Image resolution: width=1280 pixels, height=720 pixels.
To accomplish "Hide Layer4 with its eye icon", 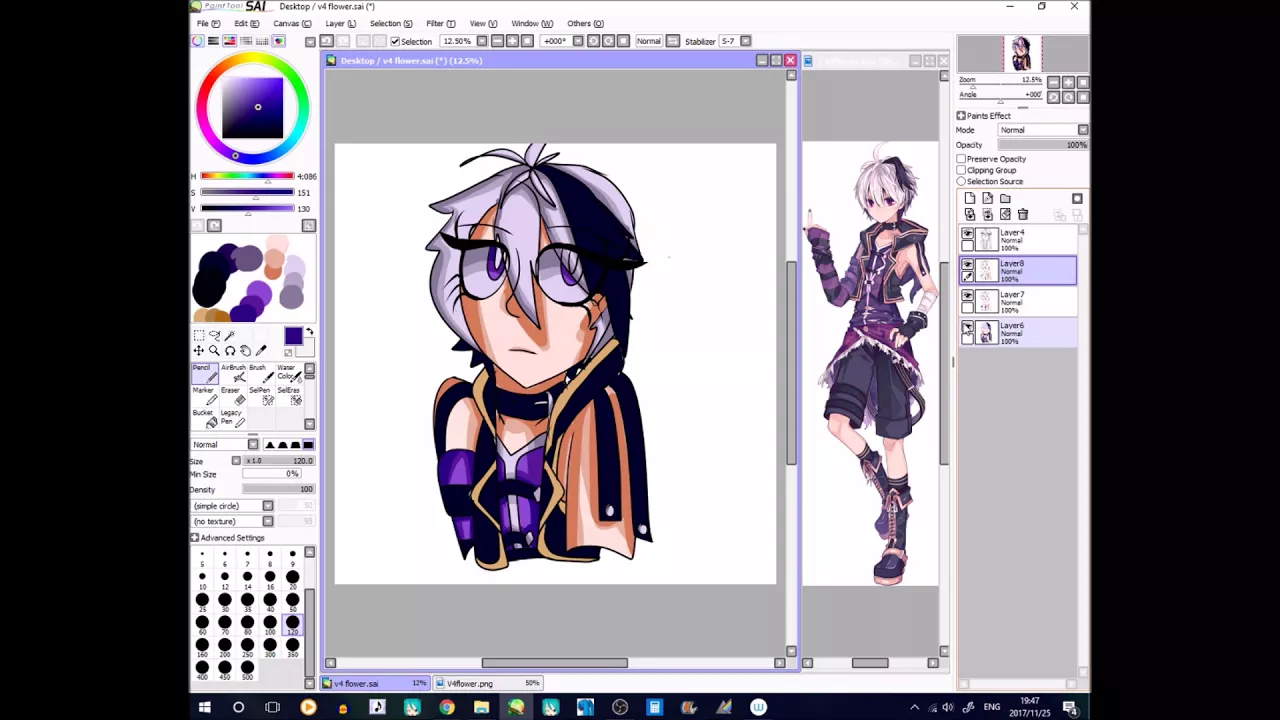I will (x=967, y=233).
